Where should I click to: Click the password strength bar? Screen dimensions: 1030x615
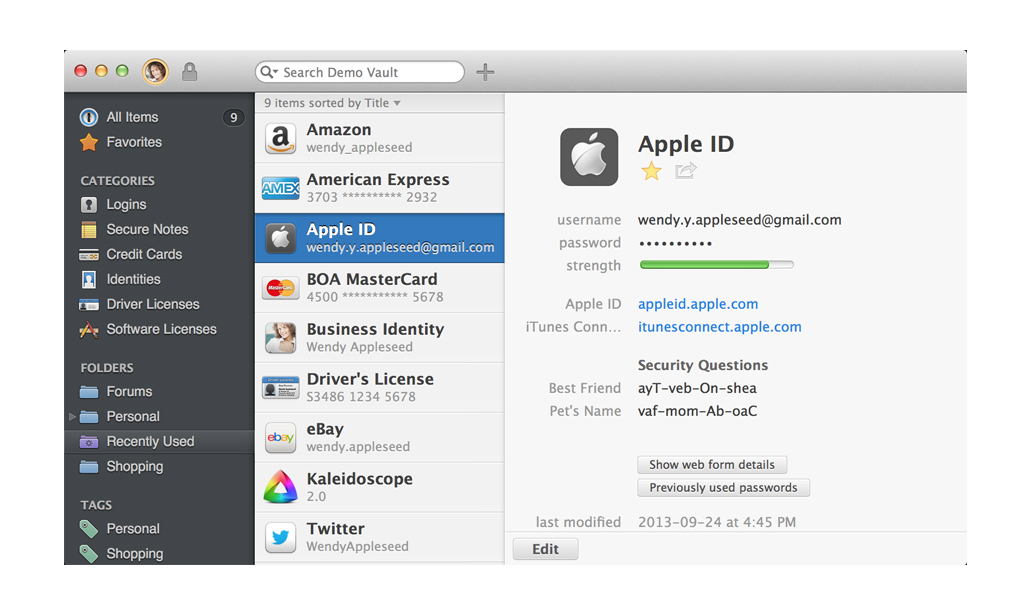pos(716,266)
